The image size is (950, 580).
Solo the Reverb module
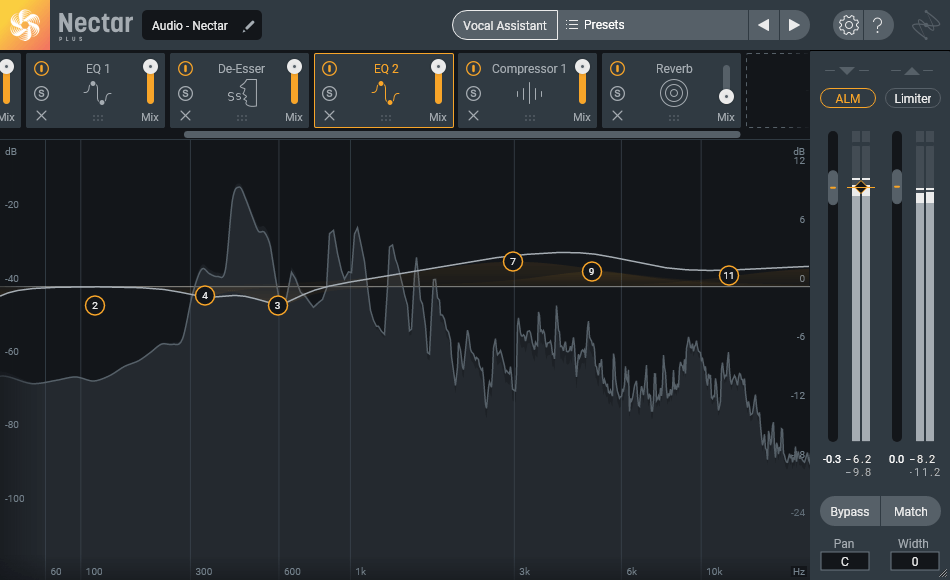point(617,93)
